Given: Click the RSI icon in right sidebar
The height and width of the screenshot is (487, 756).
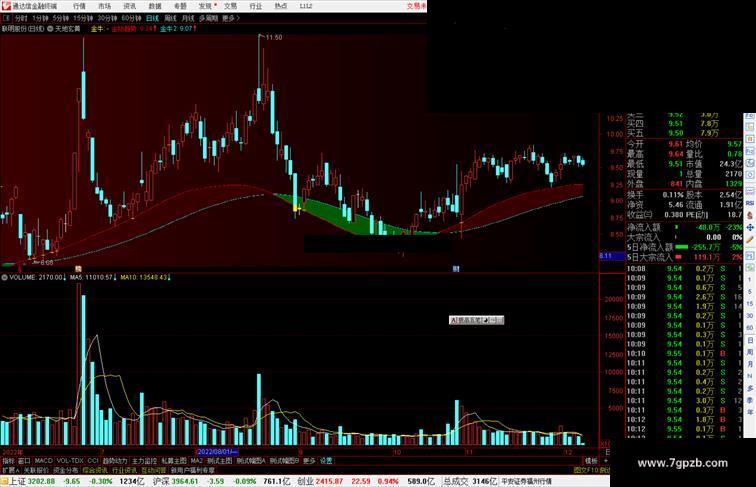Looking at the screenshot, I should [750, 203].
